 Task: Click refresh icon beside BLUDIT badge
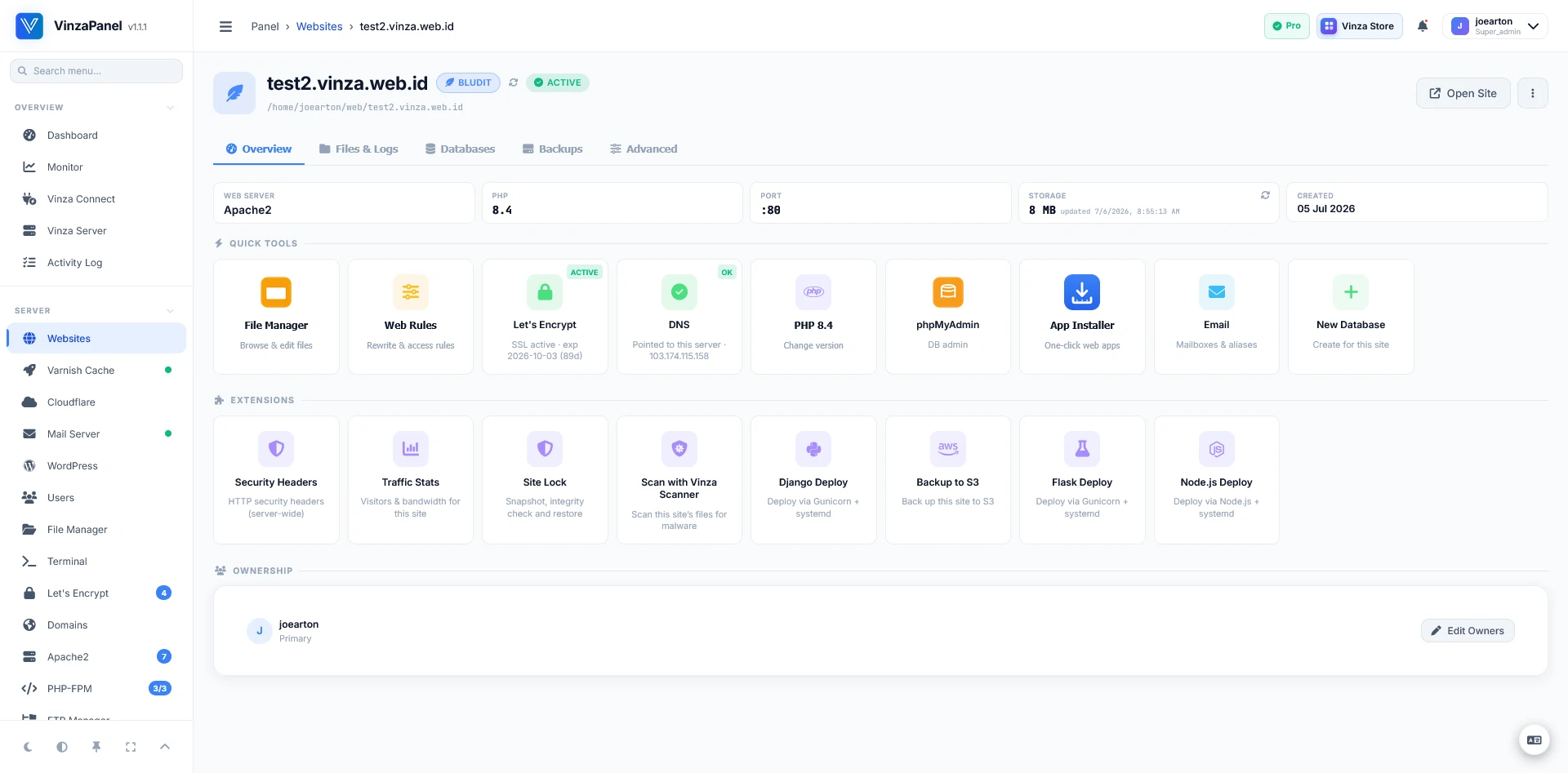514,82
